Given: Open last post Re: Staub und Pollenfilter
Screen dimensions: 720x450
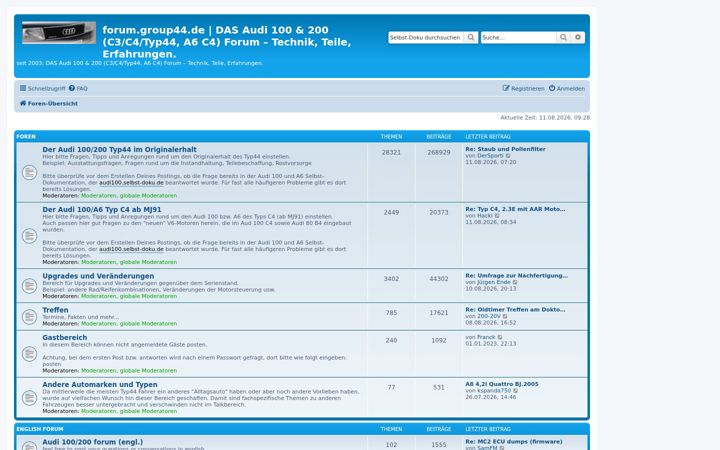Looking at the screenshot, I should tap(506, 149).
